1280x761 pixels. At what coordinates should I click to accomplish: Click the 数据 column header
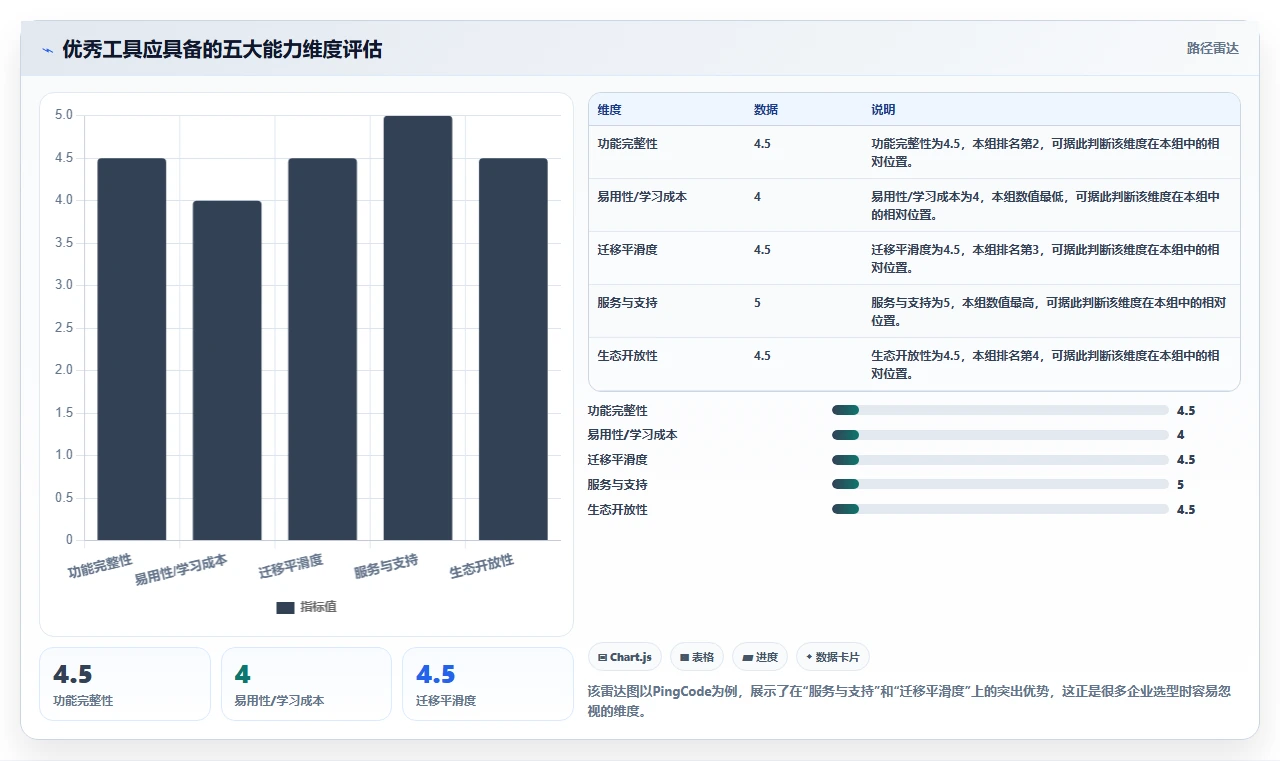pos(766,110)
